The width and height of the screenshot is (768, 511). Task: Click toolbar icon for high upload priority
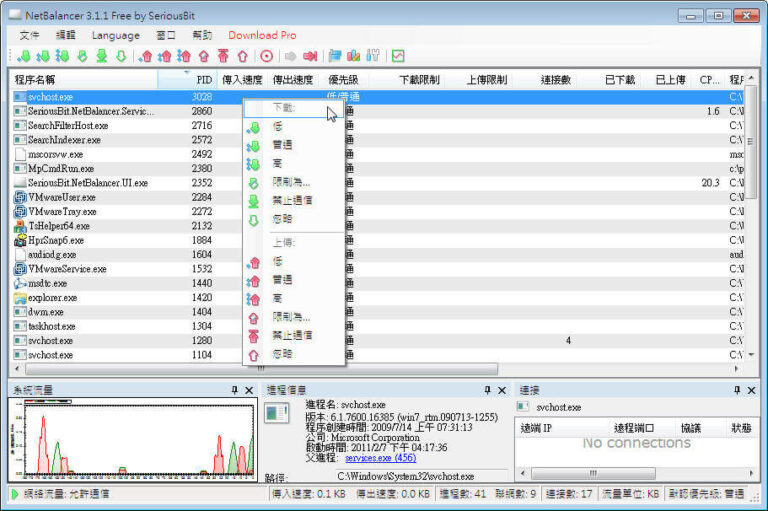coord(184,56)
